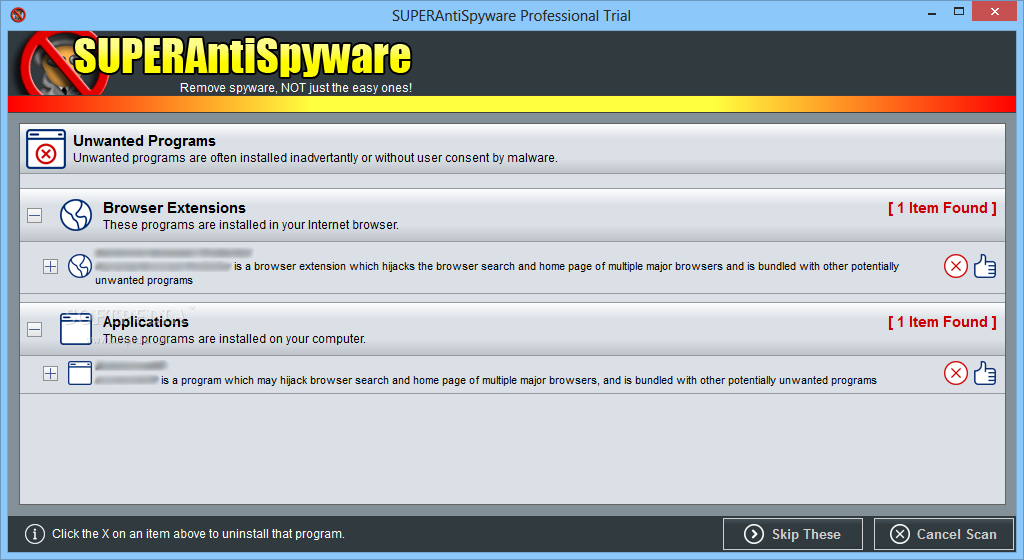
Task: Close the SUPERAntiSpyware window
Action: click(x=995, y=12)
